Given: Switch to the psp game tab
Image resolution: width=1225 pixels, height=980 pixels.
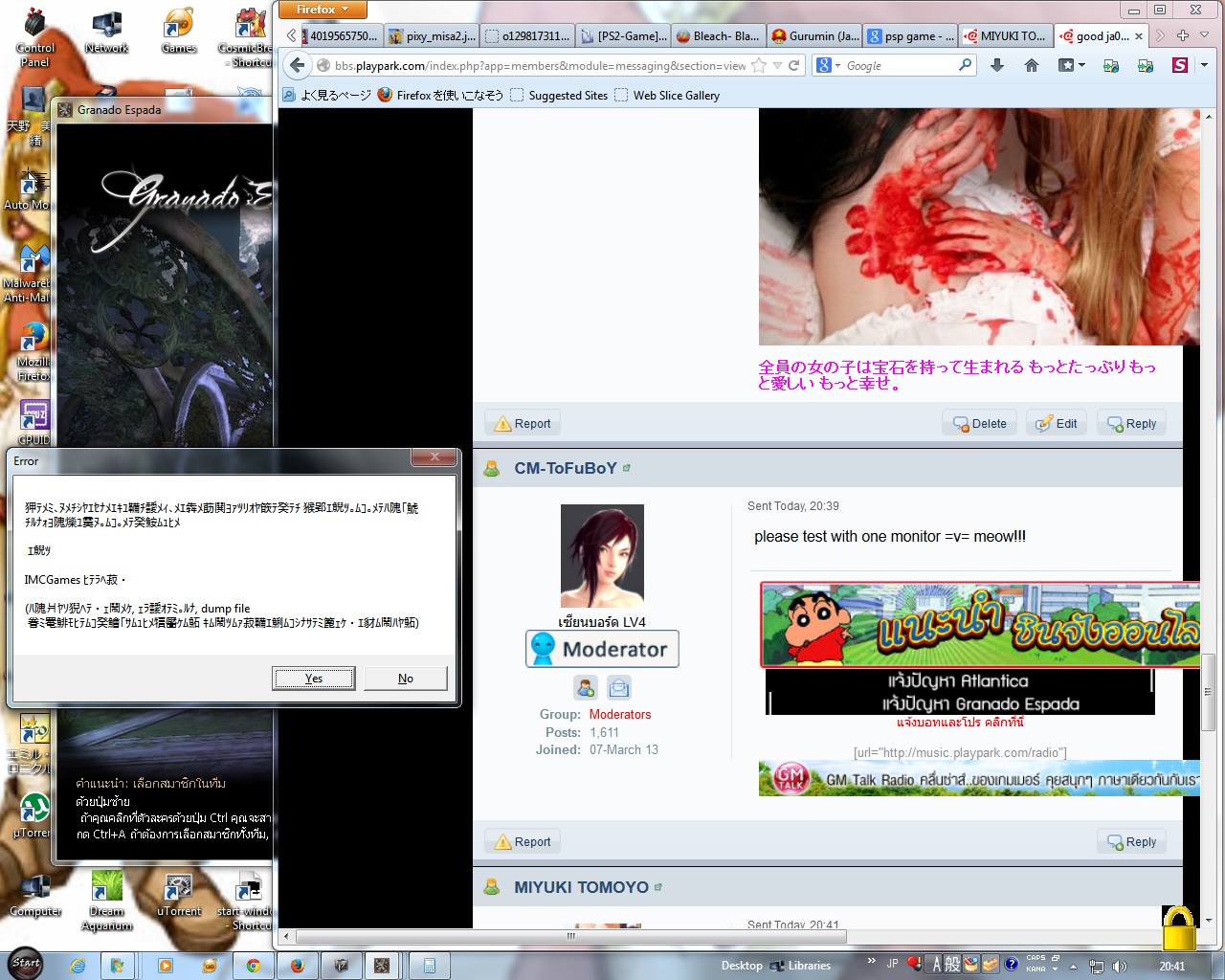Looking at the screenshot, I should coord(911,36).
